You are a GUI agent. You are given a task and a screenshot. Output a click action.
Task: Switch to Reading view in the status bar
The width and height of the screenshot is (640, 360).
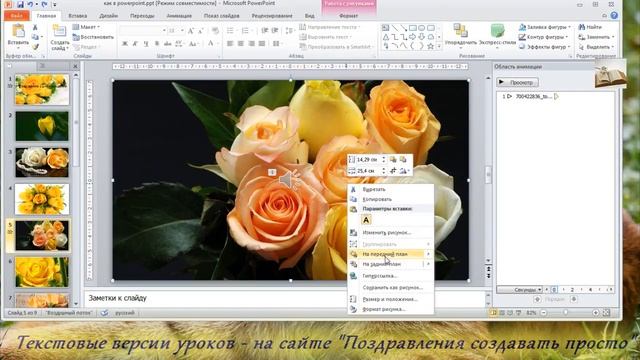(x=510, y=313)
